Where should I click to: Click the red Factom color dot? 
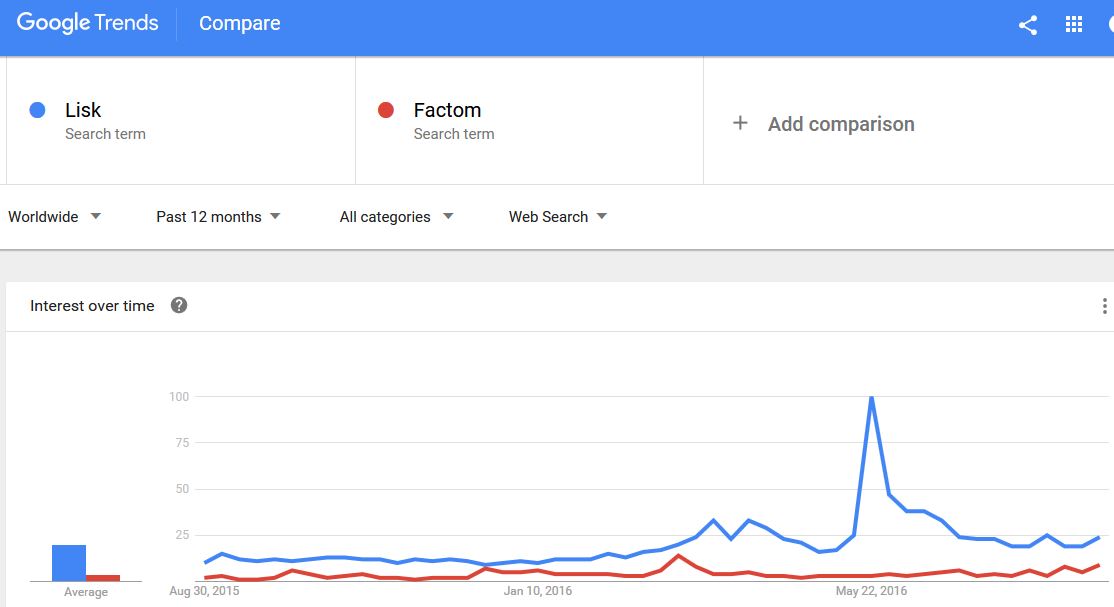click(x=386, y=110)
